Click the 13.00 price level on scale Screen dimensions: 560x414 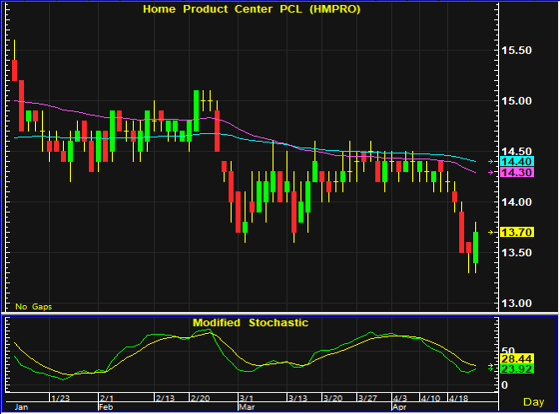tap(516, 303)
